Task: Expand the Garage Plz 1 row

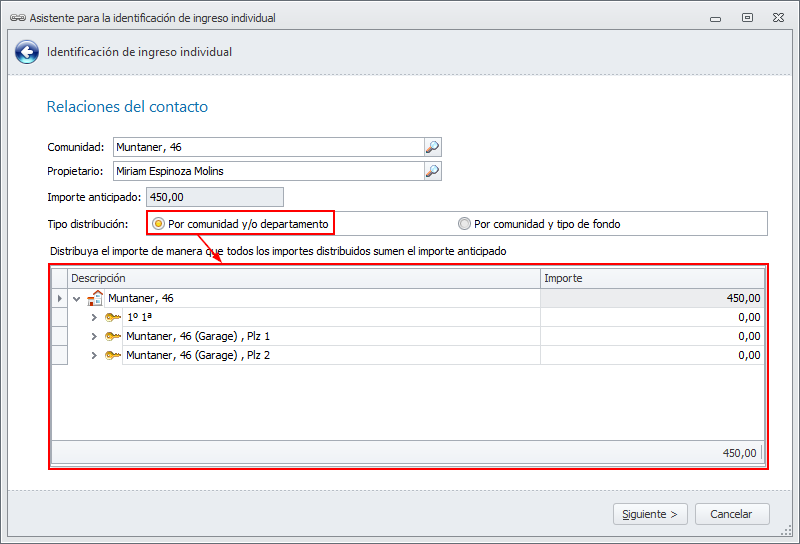Action: click(x=94, y=336)
